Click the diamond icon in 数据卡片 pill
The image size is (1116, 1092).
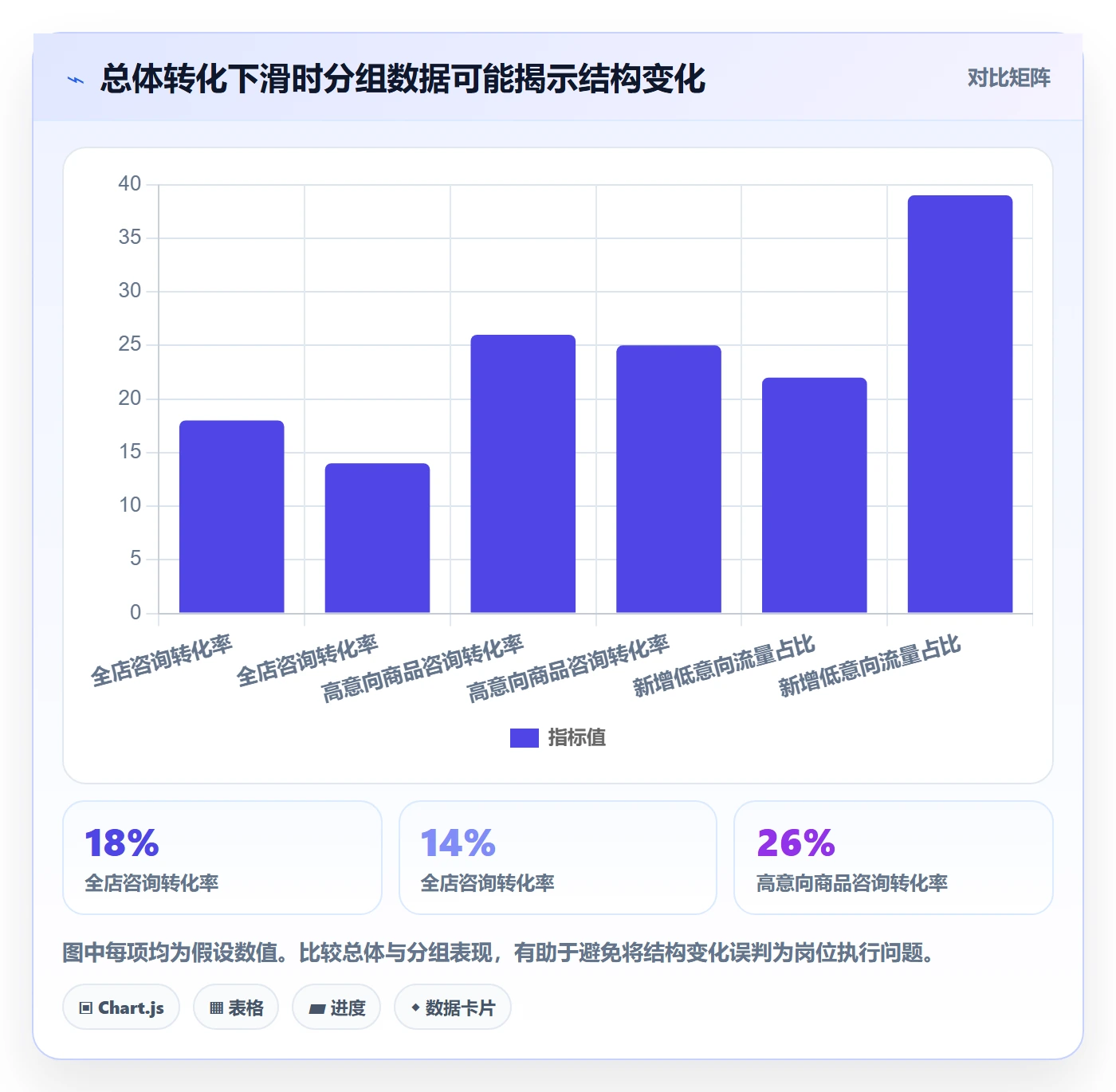pos(415,1008)
